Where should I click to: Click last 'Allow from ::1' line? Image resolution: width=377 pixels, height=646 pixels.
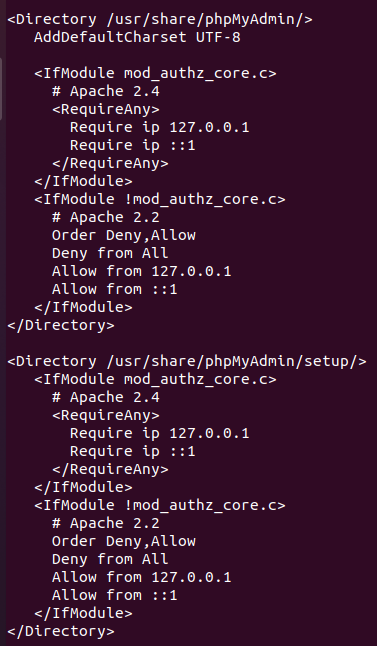point(115,595)
